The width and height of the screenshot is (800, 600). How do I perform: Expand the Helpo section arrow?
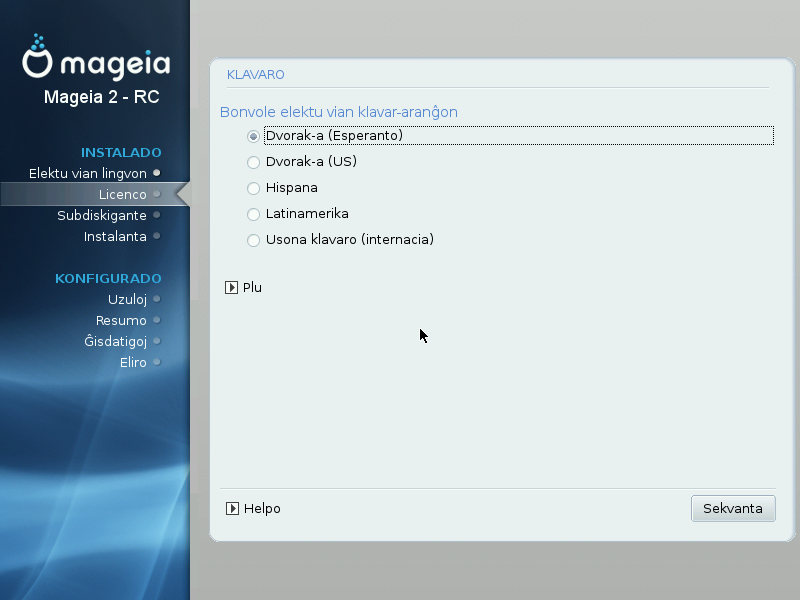click(x=232, y=508)
